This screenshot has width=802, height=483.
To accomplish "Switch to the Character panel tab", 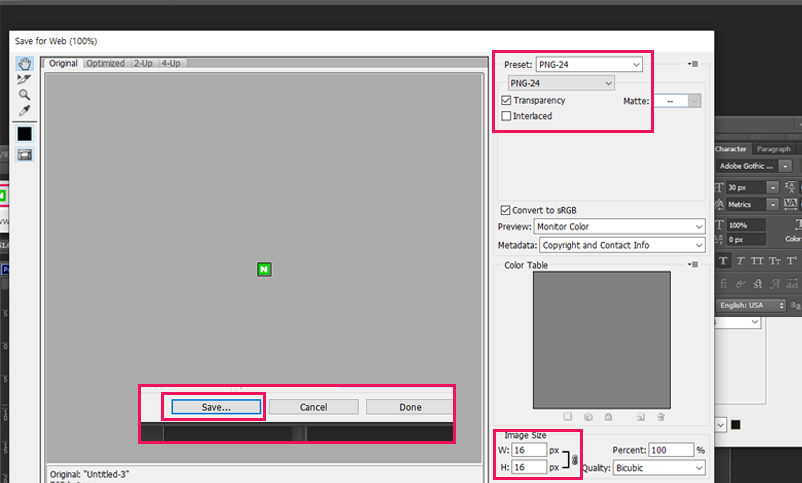I will coord(731,149).
